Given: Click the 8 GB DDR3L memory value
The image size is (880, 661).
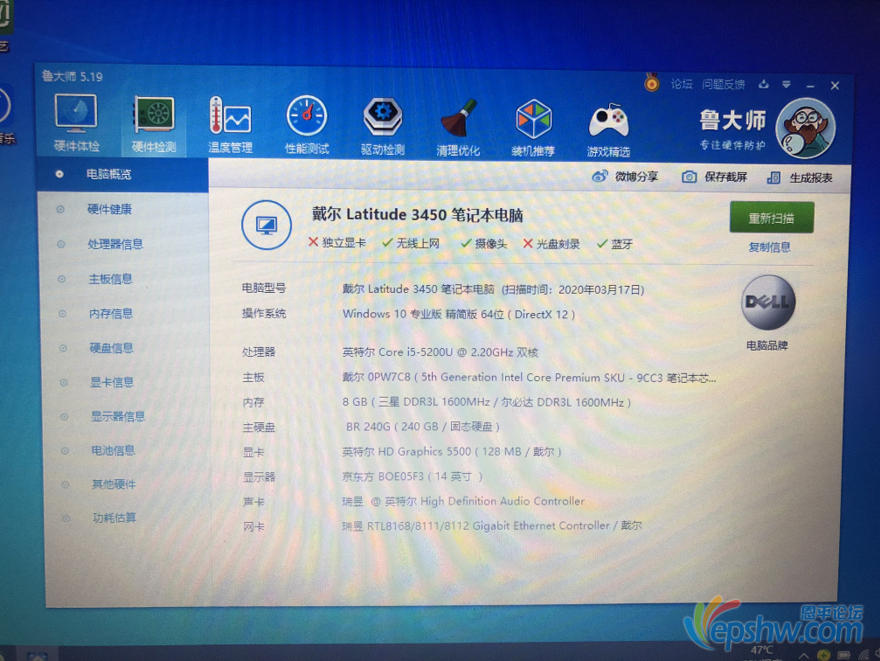Looking at the screenshot, I should [x=487, y=402].
